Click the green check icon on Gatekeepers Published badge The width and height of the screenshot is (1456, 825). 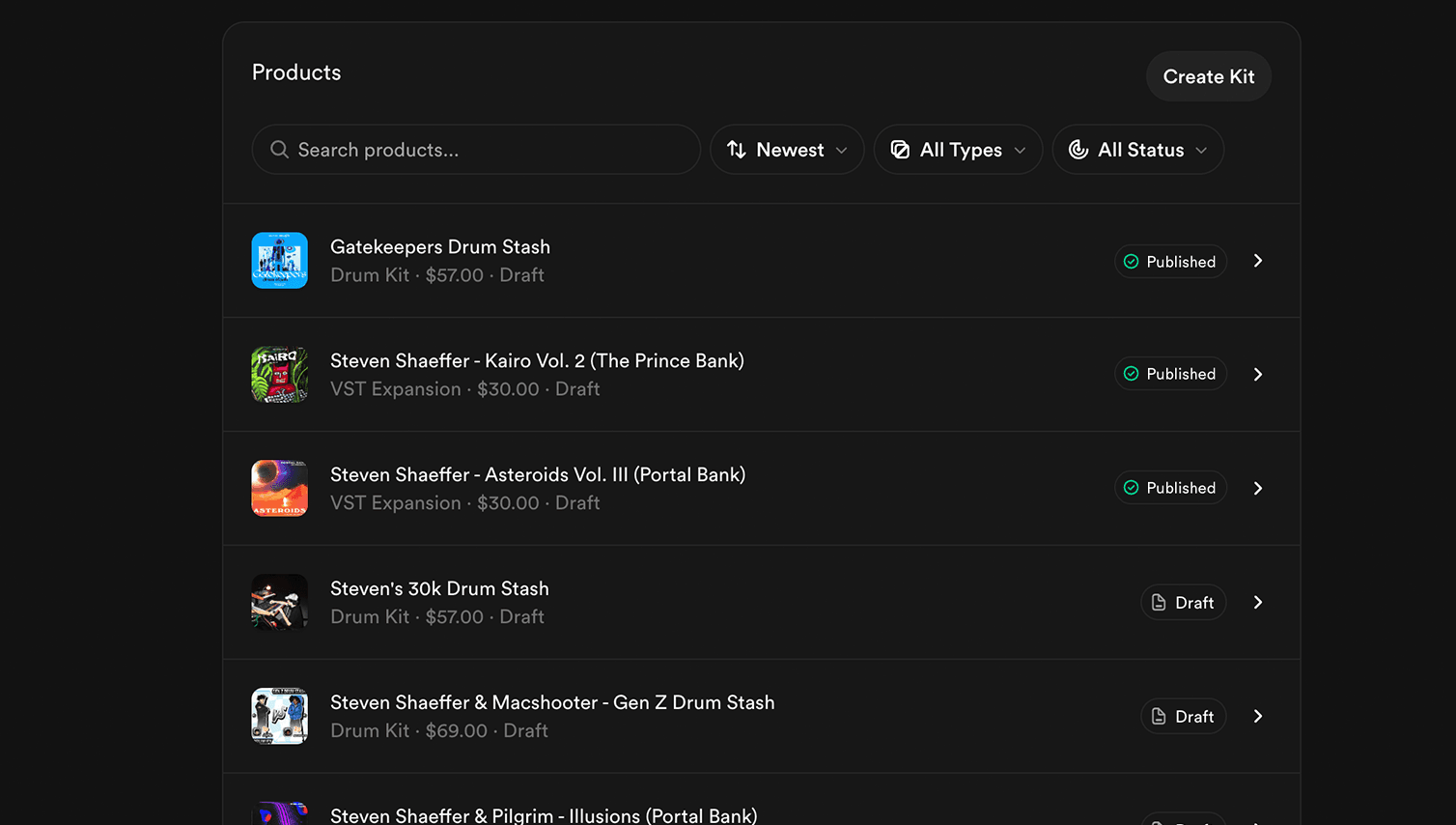point(1131,261)
